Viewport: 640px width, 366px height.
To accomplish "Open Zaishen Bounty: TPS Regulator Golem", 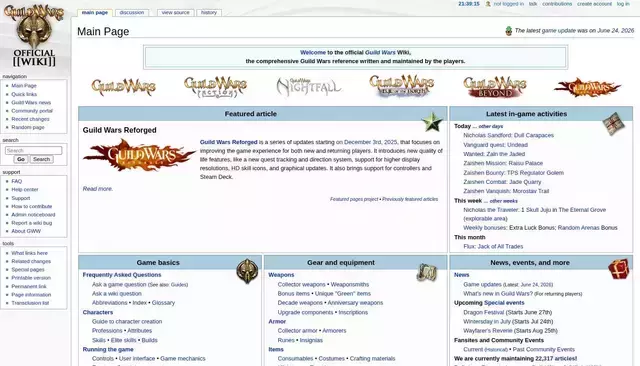I will pos(513,173).
